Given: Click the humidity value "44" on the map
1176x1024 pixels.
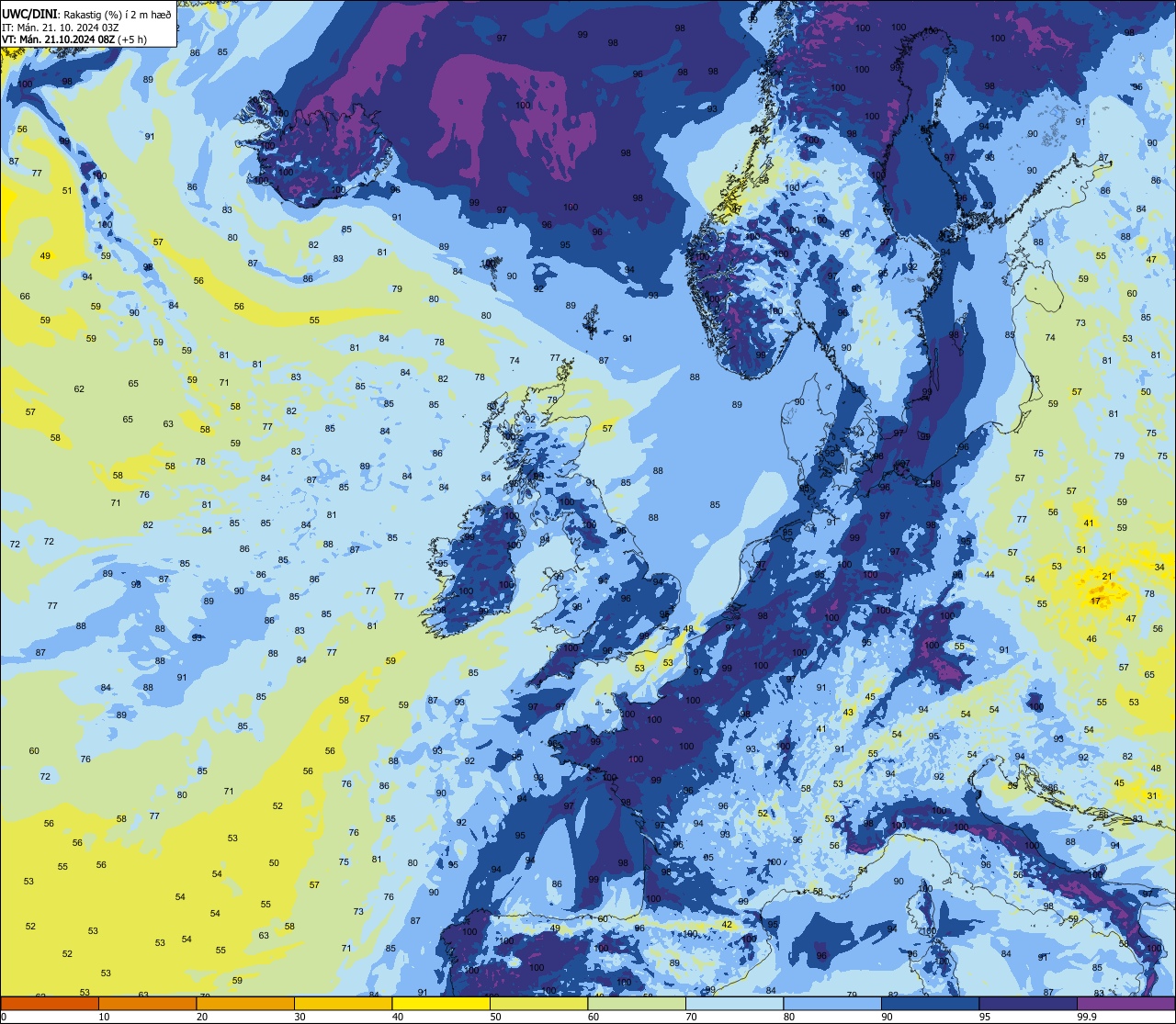Looking at the screenshot, I should point(989,575).
